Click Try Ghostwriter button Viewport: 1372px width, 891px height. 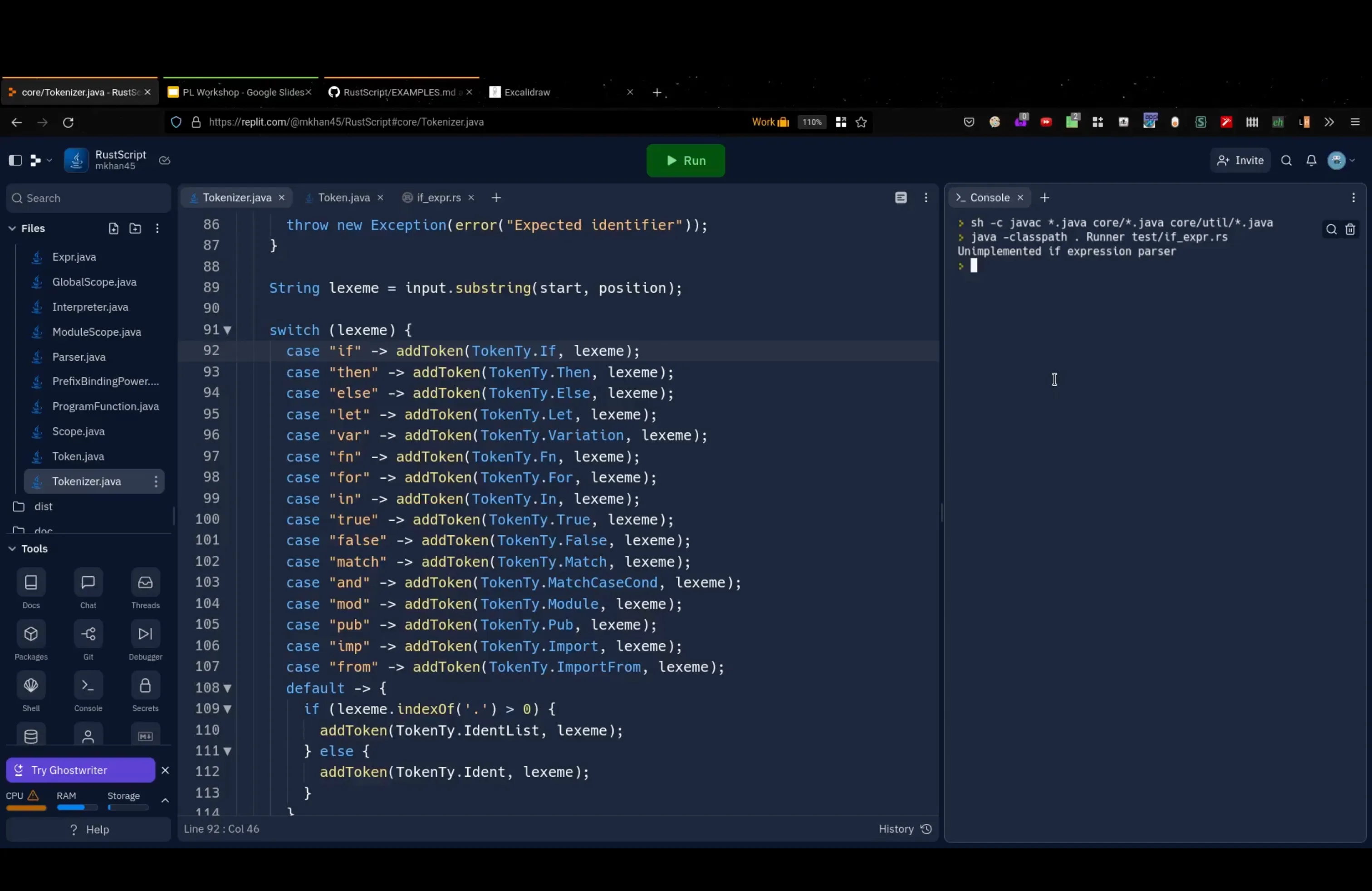pyautogui.click(x=80, y=770)
